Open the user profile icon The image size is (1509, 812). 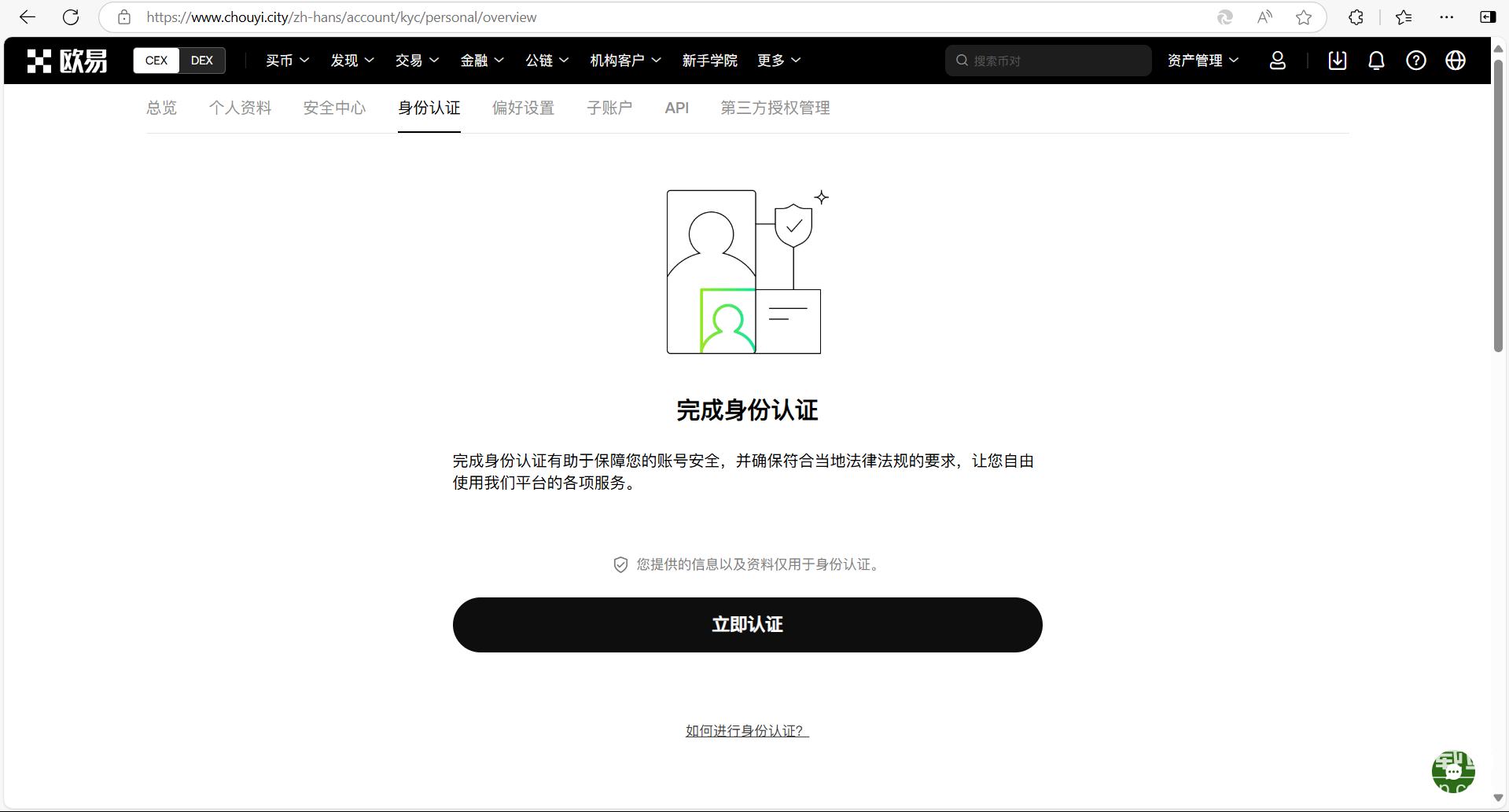click(1277, 61)
